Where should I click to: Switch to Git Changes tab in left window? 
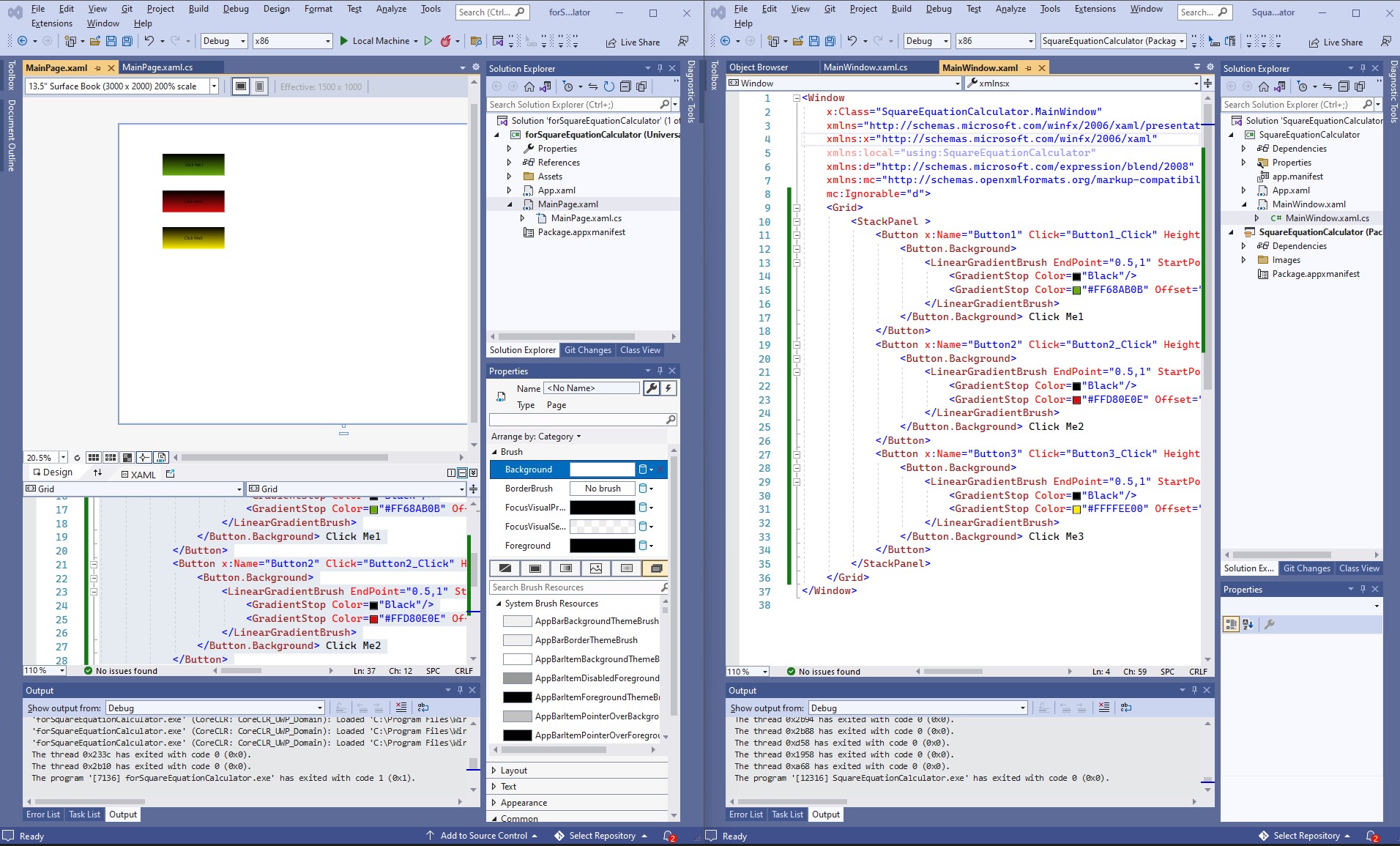pos(588,350)
